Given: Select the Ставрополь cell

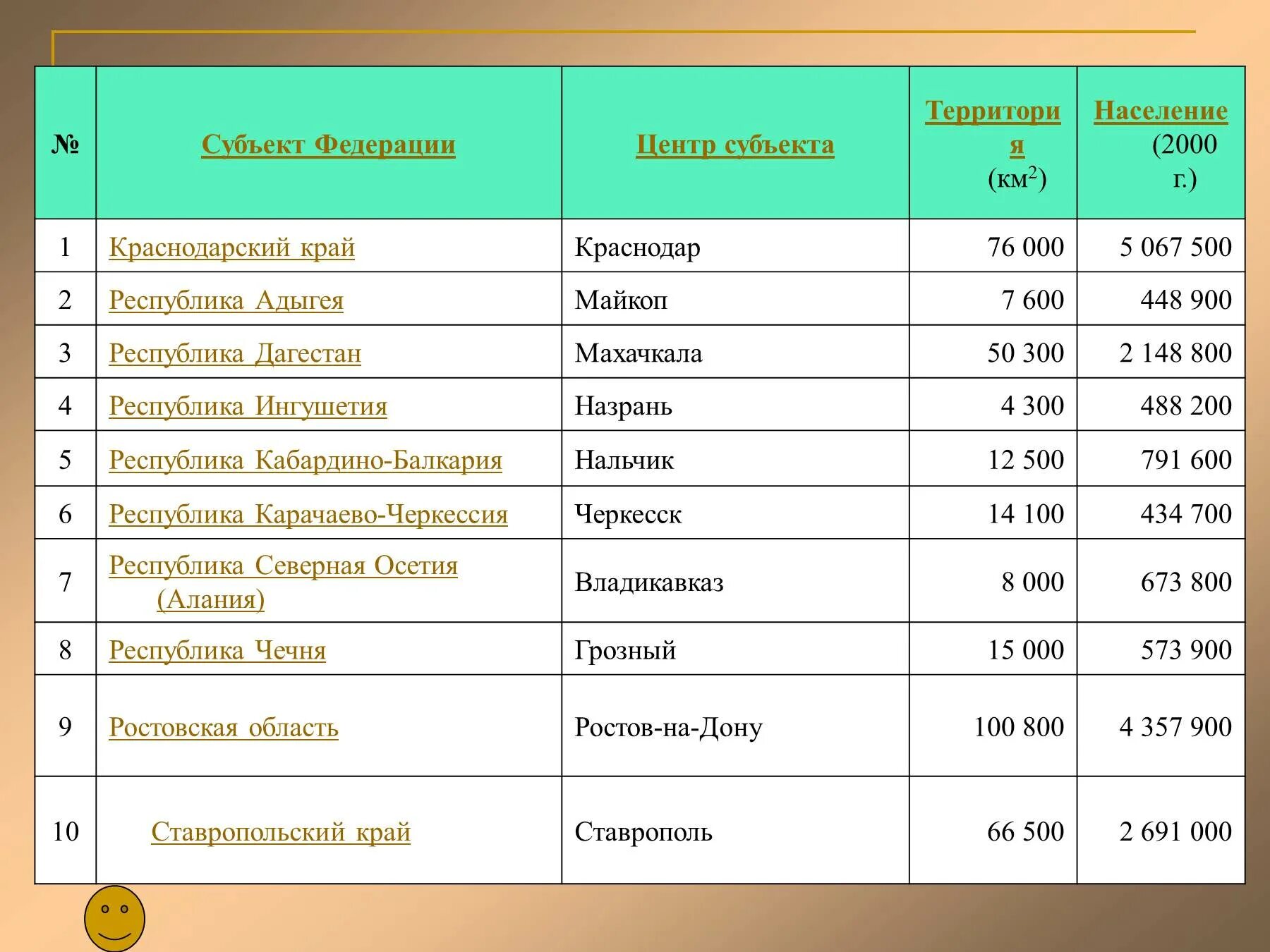Looking at the screenshot, I should click(735, 830).
